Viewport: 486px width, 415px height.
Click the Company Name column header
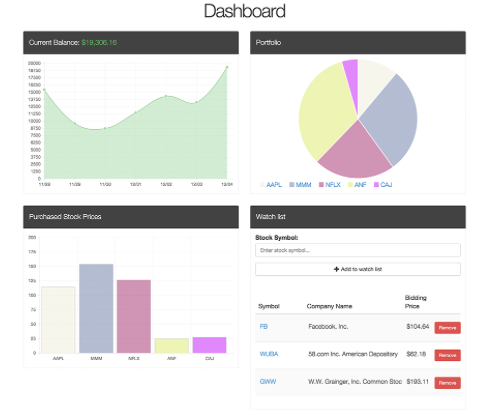click(329, 306)
